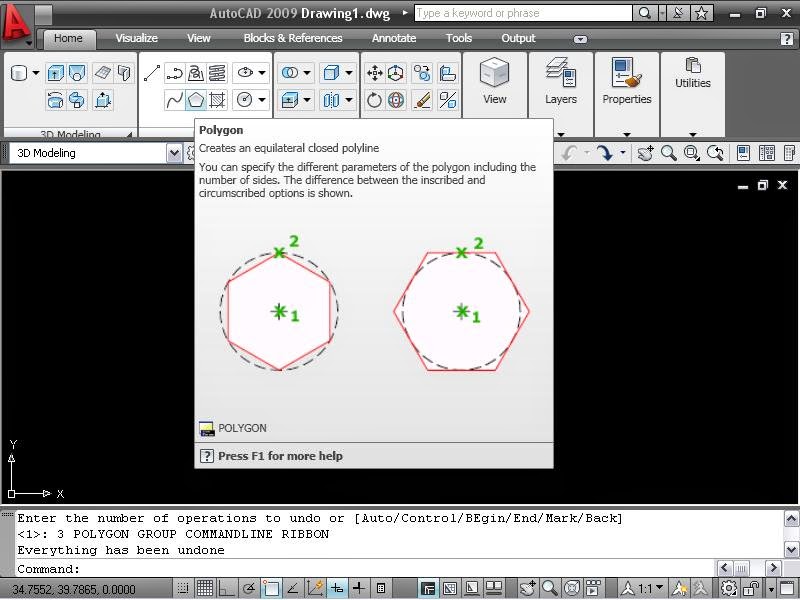Image resolution: width=800 pixels, height=600 pixels.
Task: Toggle Polar Tracking in status bar
Action: click(x=249, y=588)
